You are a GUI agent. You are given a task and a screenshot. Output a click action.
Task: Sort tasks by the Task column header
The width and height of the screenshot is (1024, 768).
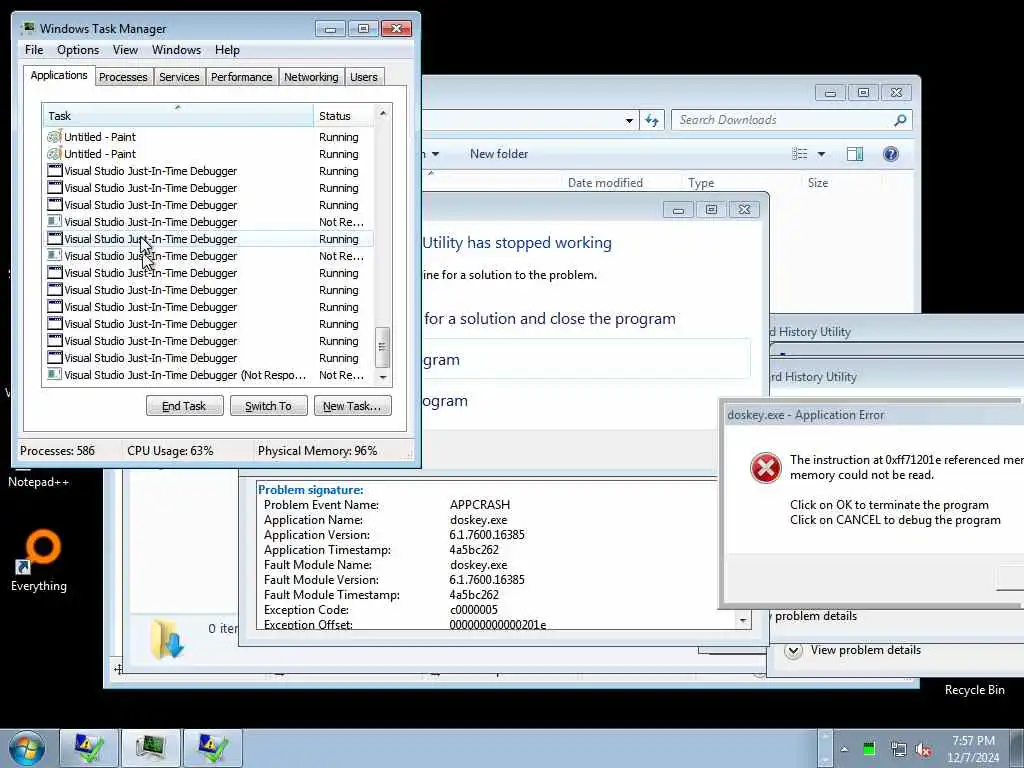point(178,116)
